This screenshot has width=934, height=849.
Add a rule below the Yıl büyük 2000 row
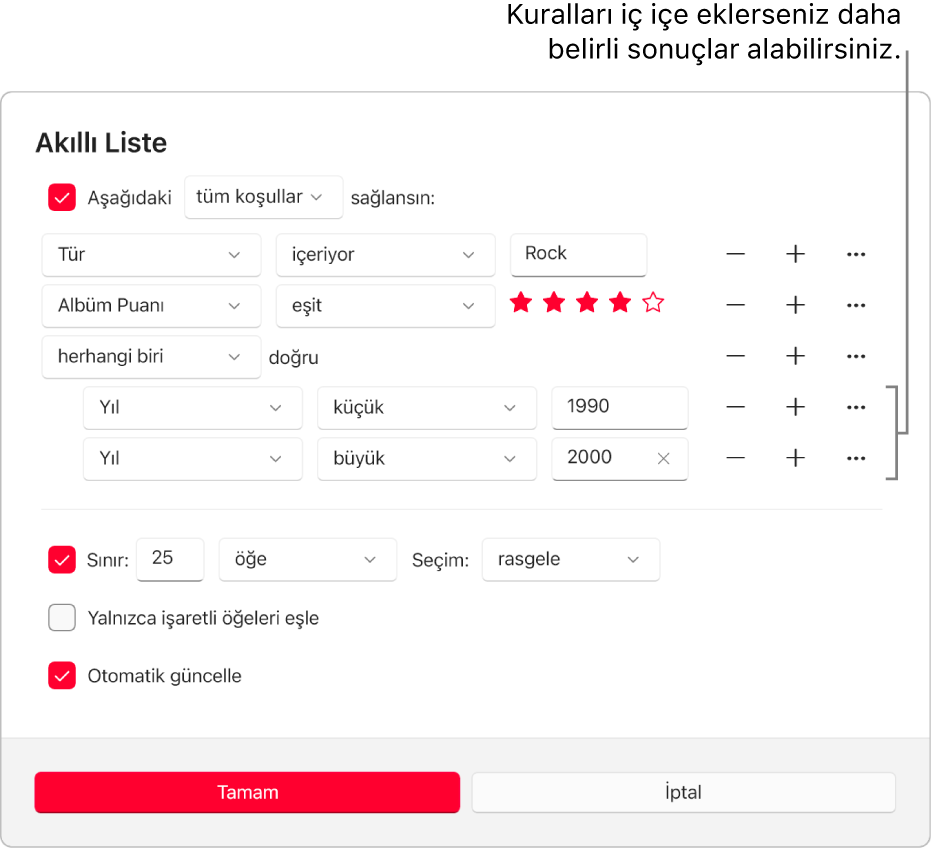[x=795, y=458]
